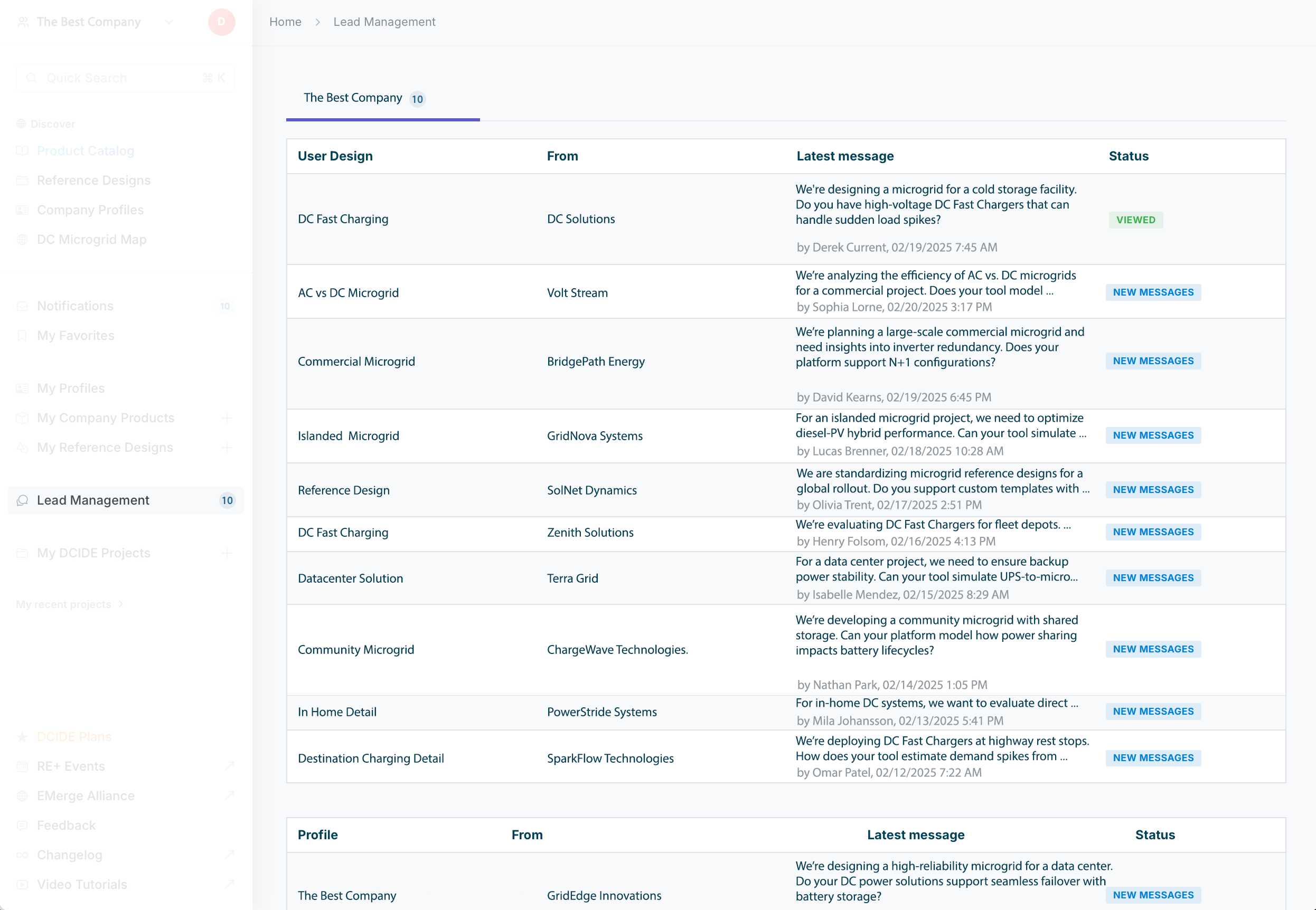Add a new My Reference Designs item

pyautogui.click(x=227, y=448)
